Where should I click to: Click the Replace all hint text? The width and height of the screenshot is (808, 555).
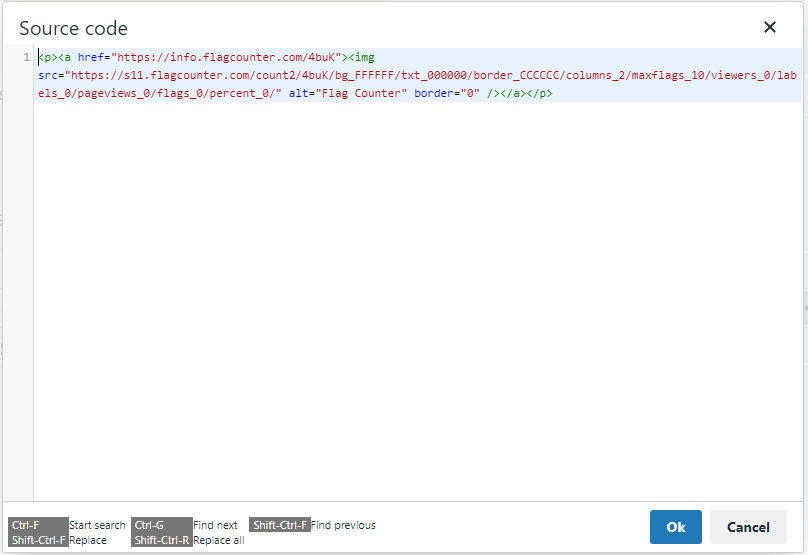pyautogui.click(x=218, y=540)
